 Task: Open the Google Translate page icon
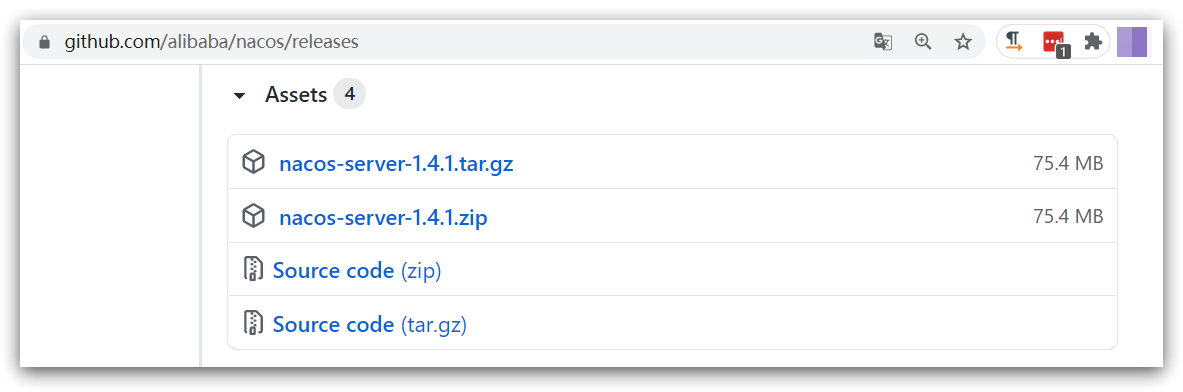(x=883, y=42)
